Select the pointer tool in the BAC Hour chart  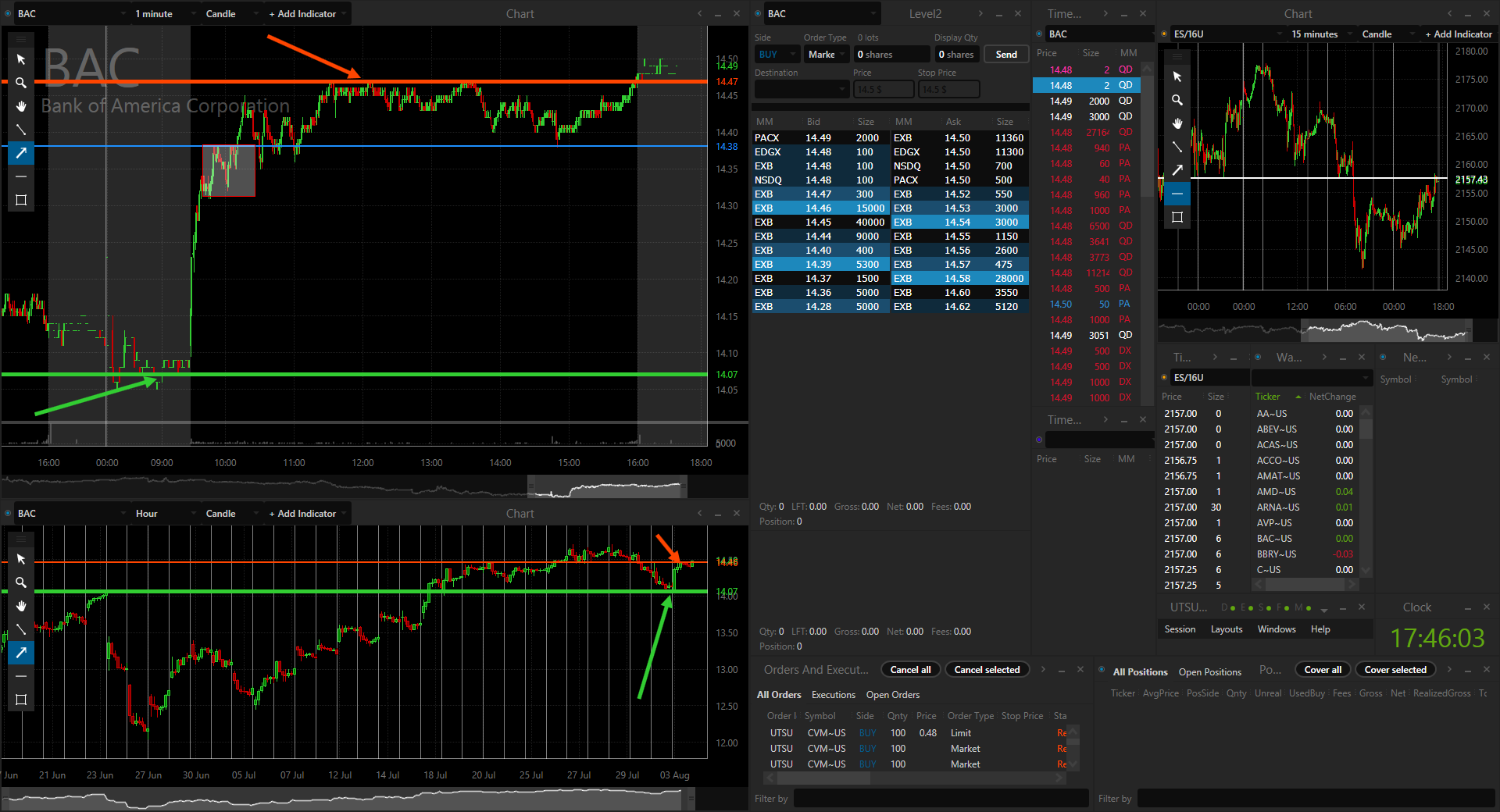[x=21, y=559]
